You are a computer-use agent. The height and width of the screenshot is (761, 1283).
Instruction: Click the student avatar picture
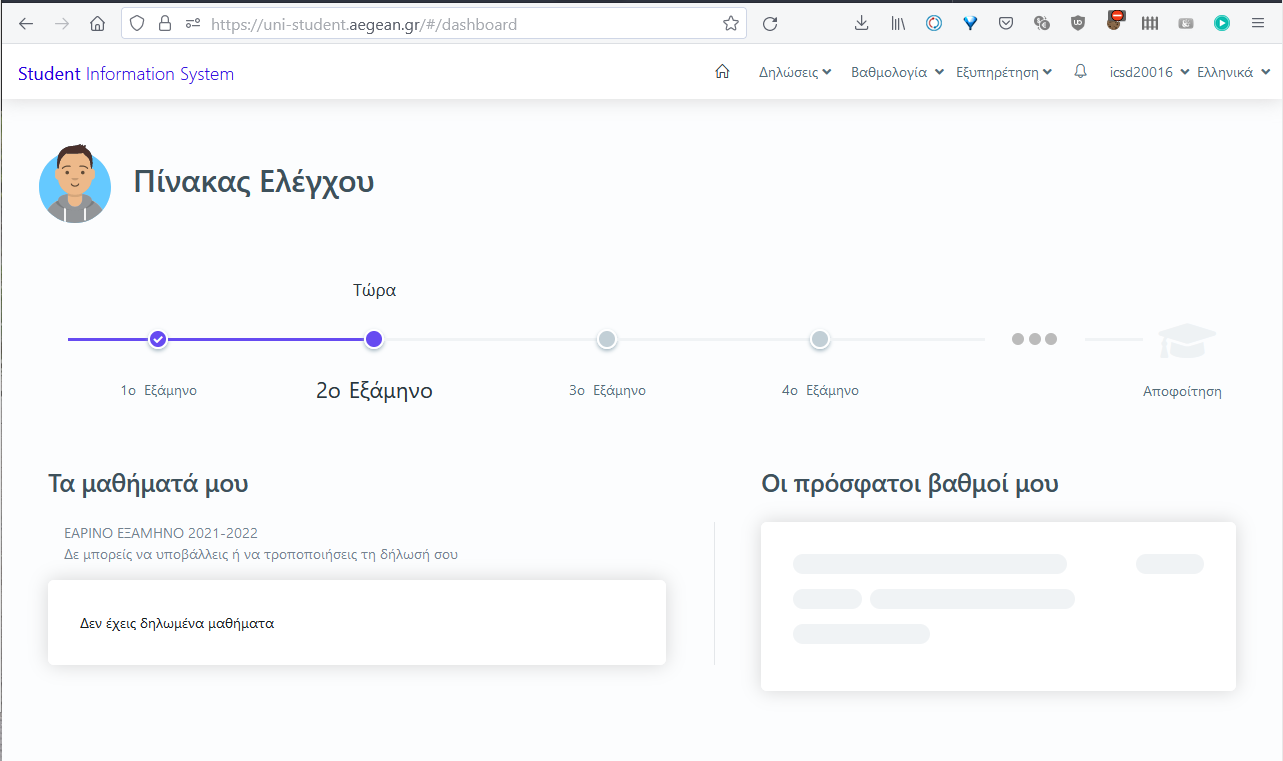(x=75, y=184)
